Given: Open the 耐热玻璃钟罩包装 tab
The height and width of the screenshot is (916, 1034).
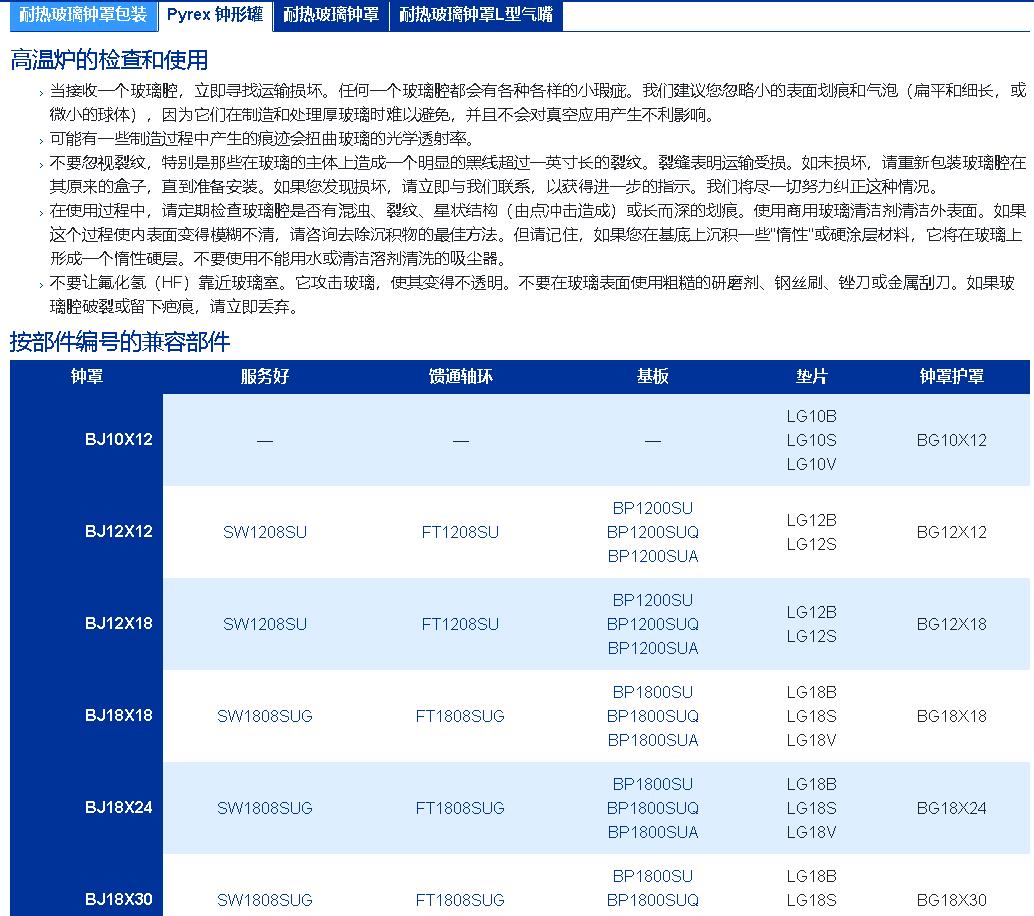Looking at the screenshot, I should click(x=84, y=15).
